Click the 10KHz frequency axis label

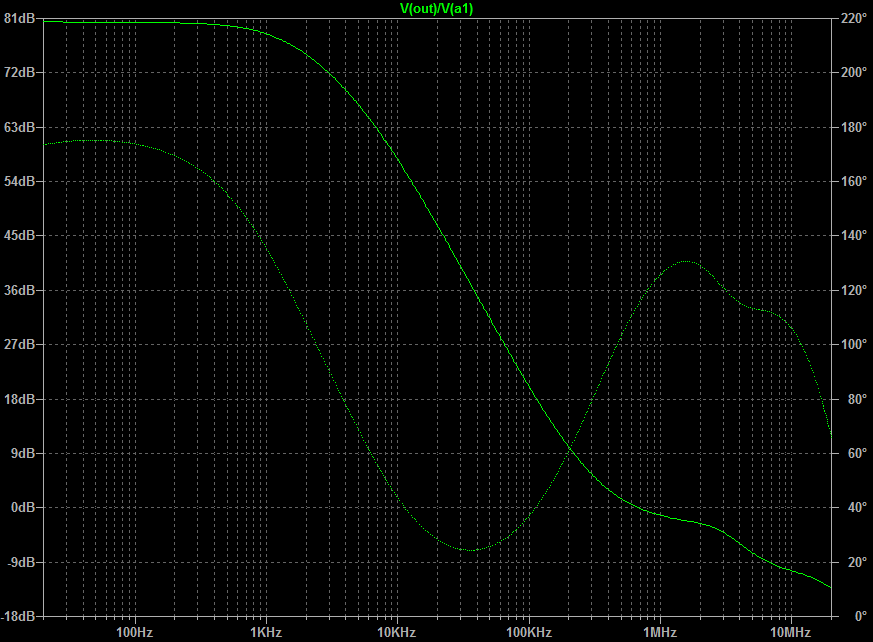coord(396,633)
